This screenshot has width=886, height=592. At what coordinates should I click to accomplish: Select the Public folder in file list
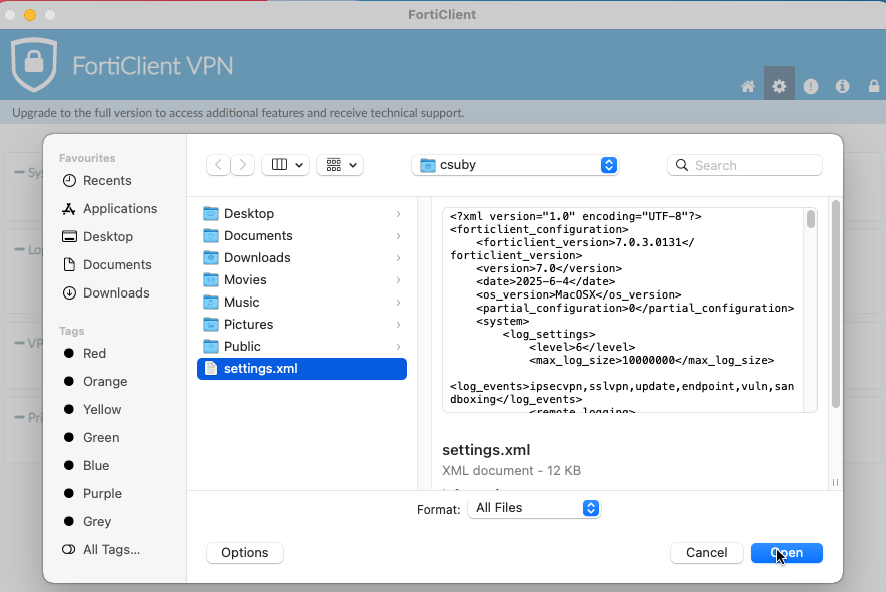tap(302, 346)
